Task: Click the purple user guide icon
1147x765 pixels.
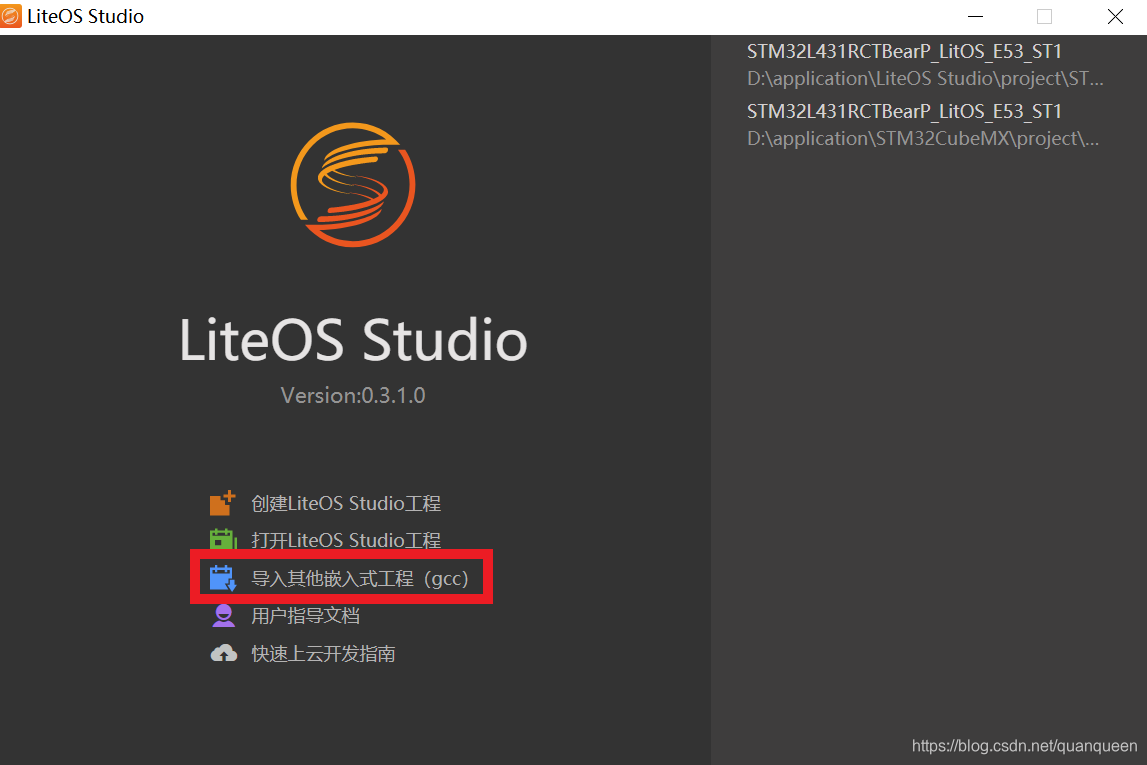Action: tap(224, 616)
